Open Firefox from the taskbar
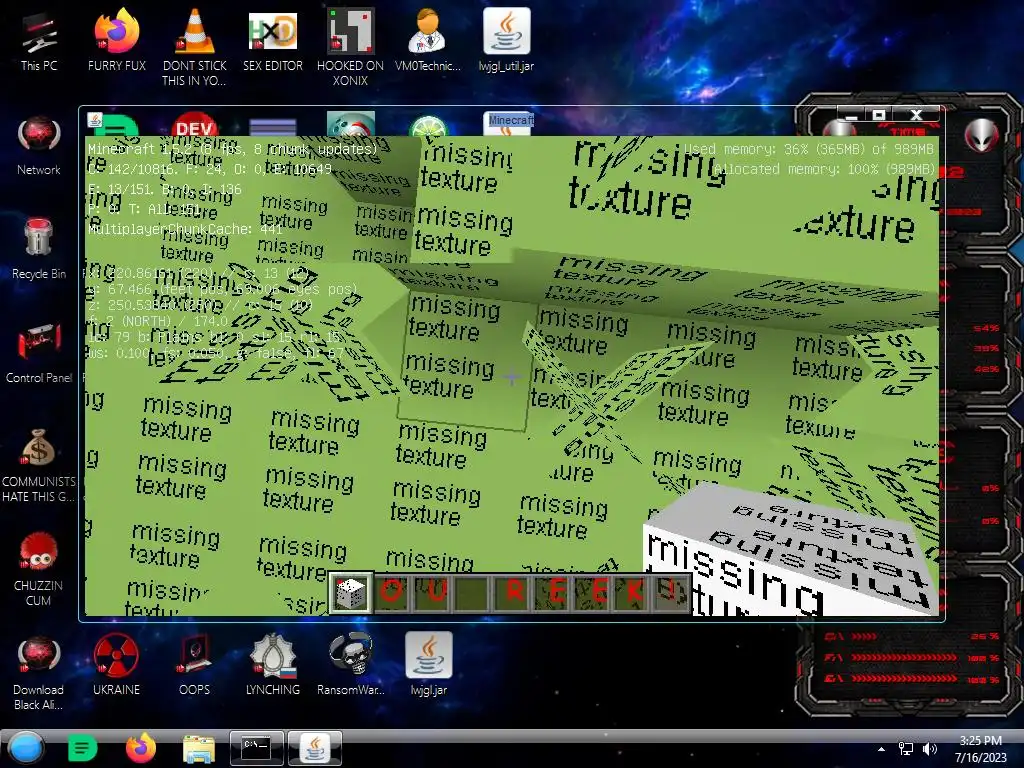The image size is (1024, 768). [x=140, y=748]
